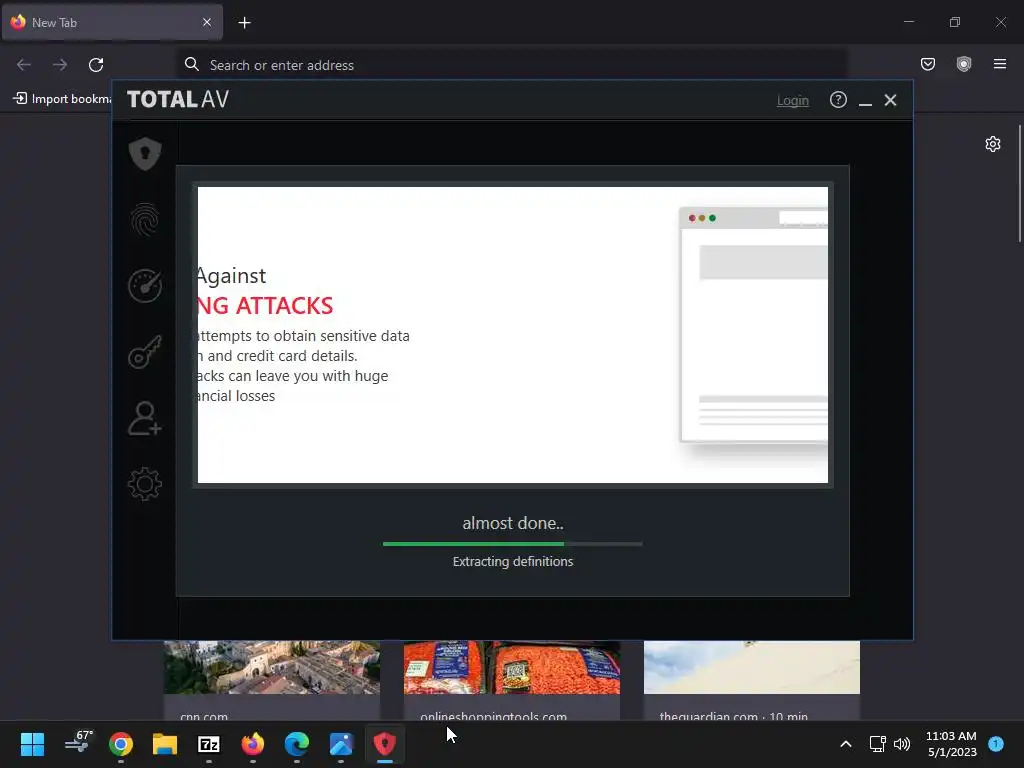
Task: Open a new browser tab with plus
Action: pos(244,23)
